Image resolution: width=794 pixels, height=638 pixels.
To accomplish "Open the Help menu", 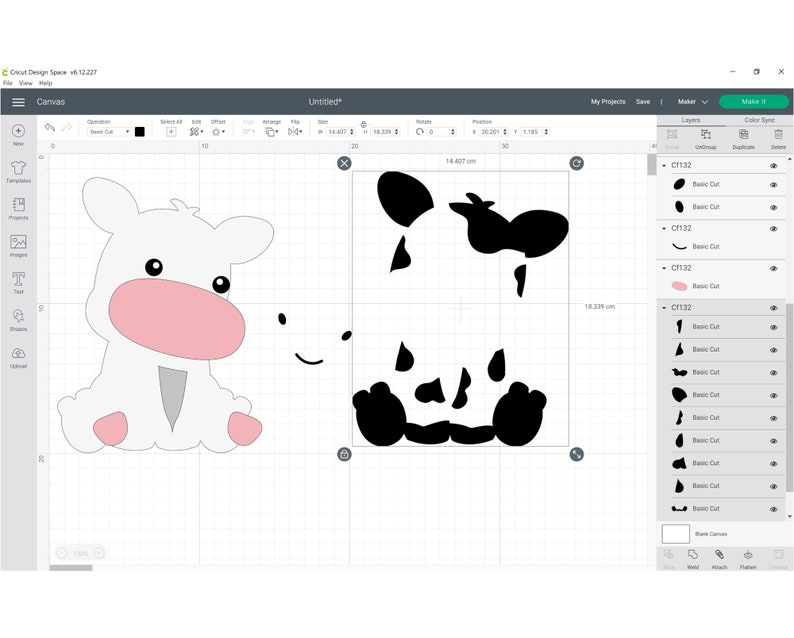I will [46, 83].
